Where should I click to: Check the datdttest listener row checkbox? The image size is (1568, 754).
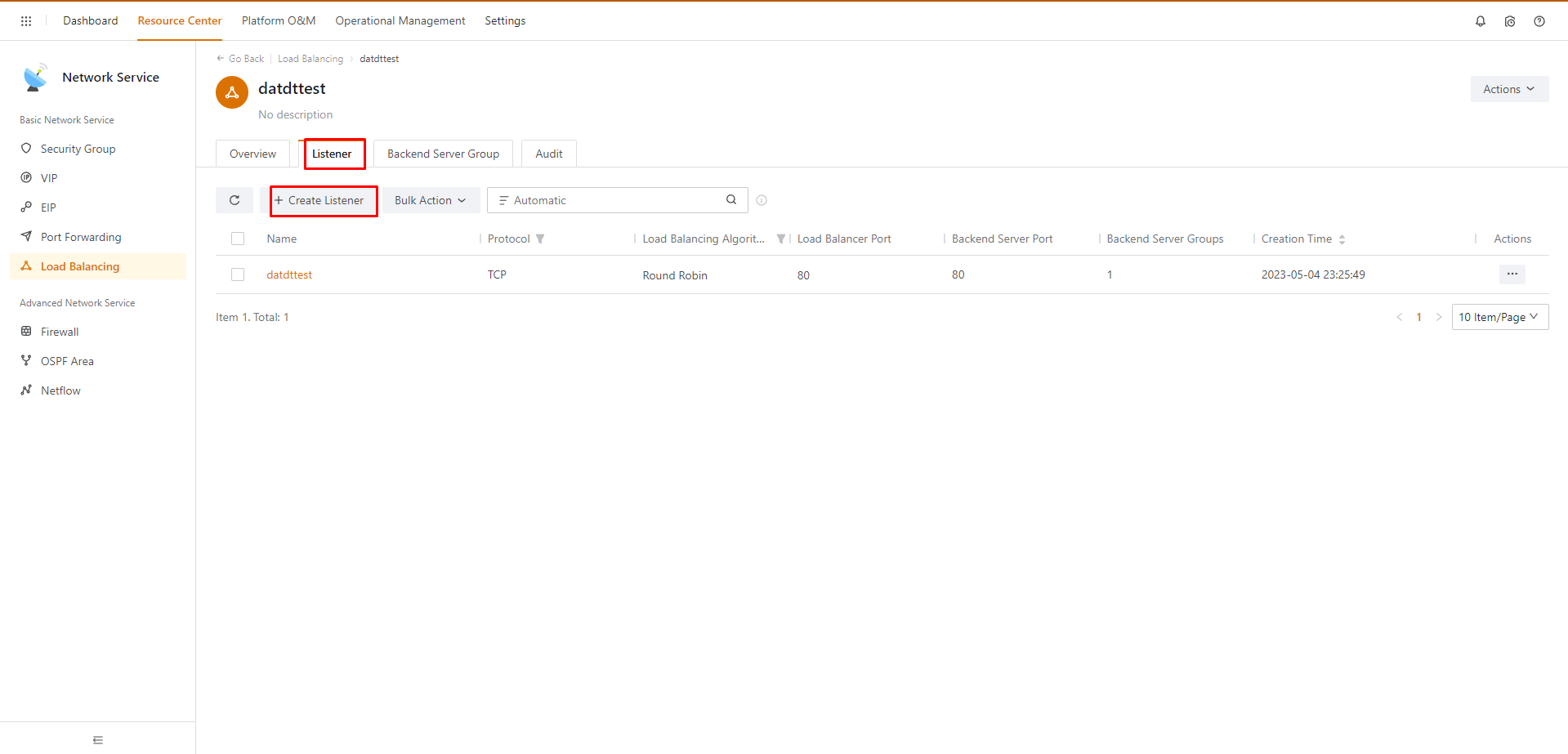(x=238, y=274)
